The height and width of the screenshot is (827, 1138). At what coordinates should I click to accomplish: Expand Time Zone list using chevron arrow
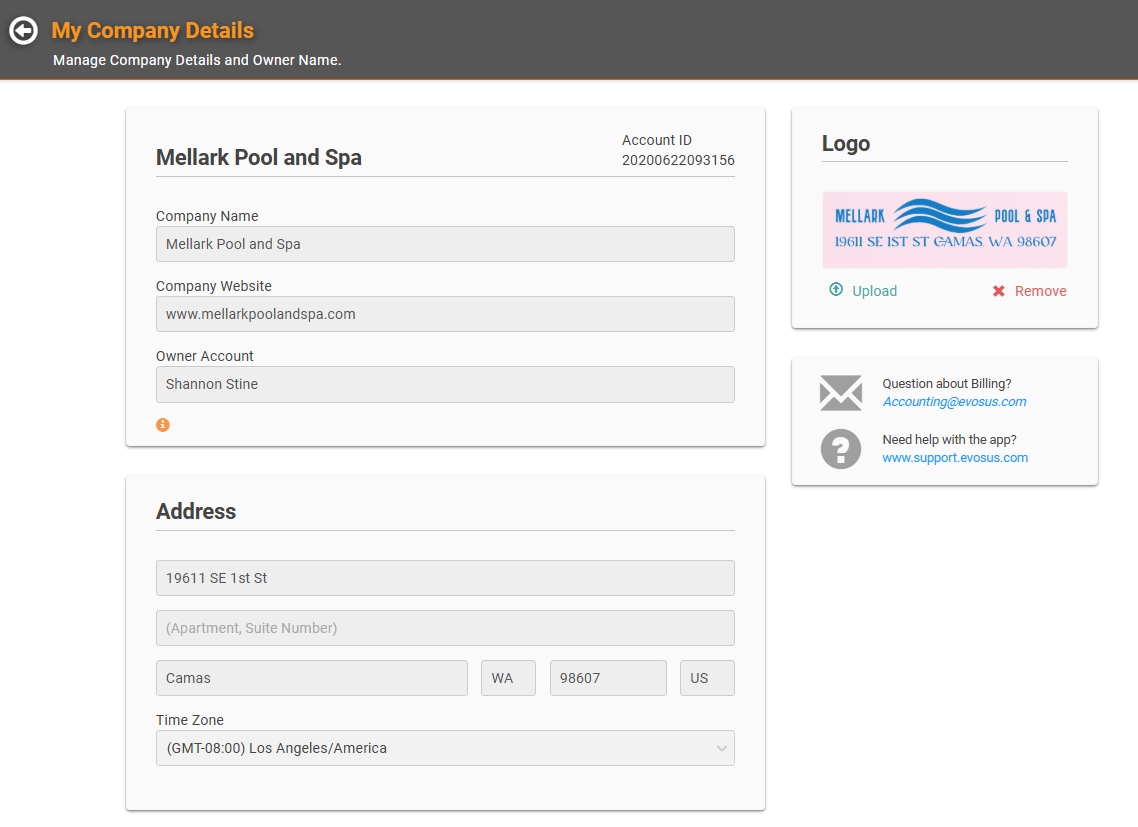tap(722, 748)
